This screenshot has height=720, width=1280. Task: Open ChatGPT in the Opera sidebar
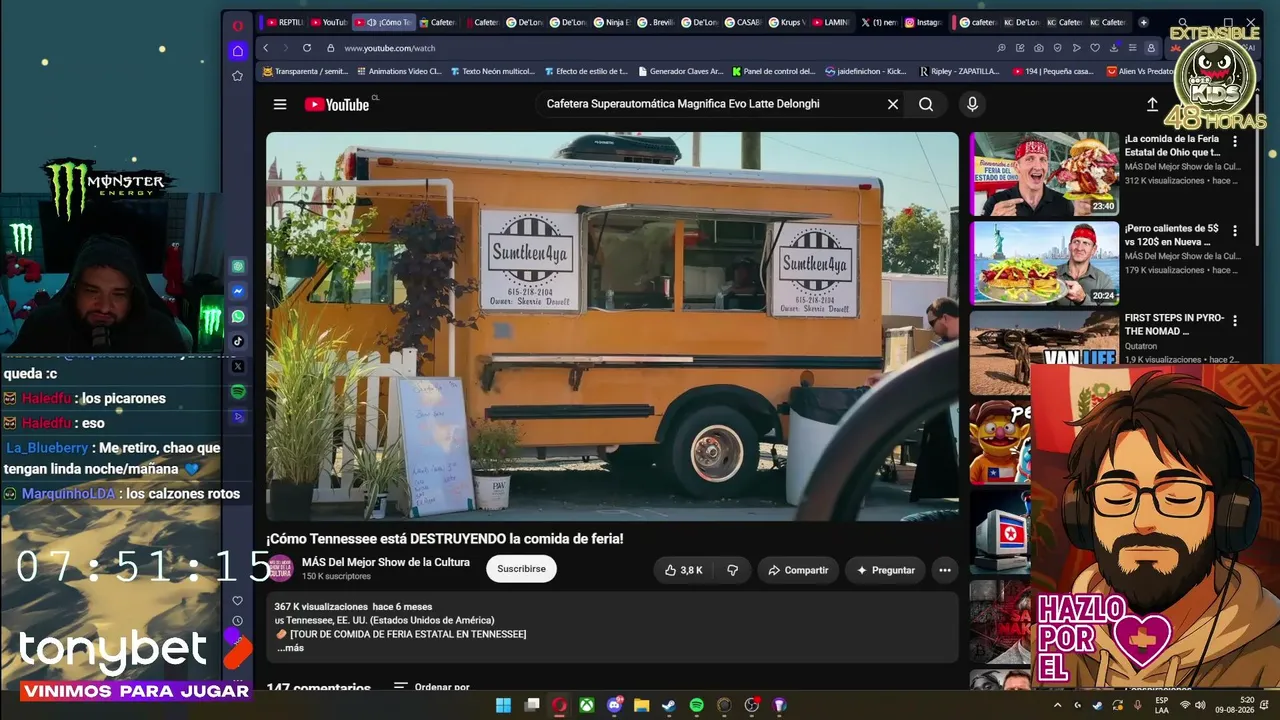click(x=238, y=267)
